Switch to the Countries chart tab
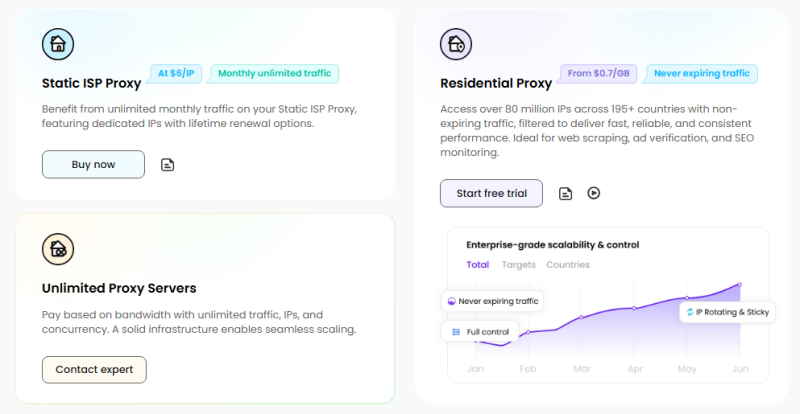This screenshot has height=414, width=800. pyautogui.click(x=567, y=265)
